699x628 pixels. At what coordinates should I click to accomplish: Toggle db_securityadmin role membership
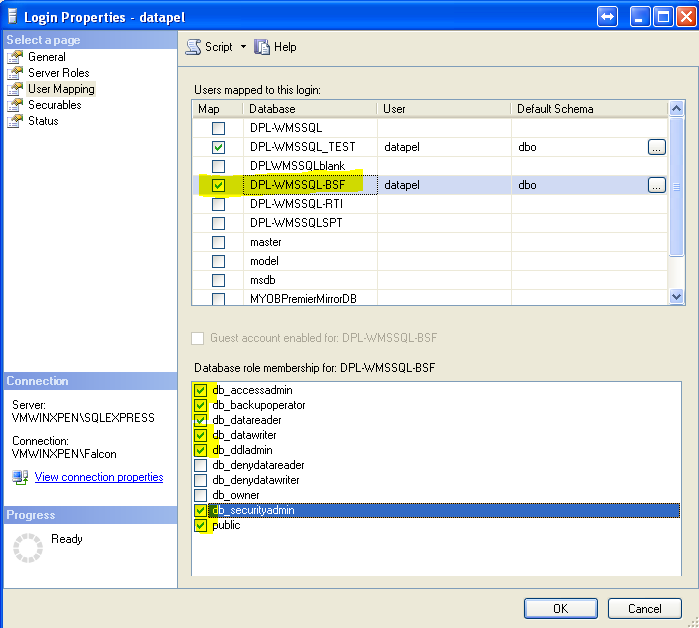click(201, 510)
